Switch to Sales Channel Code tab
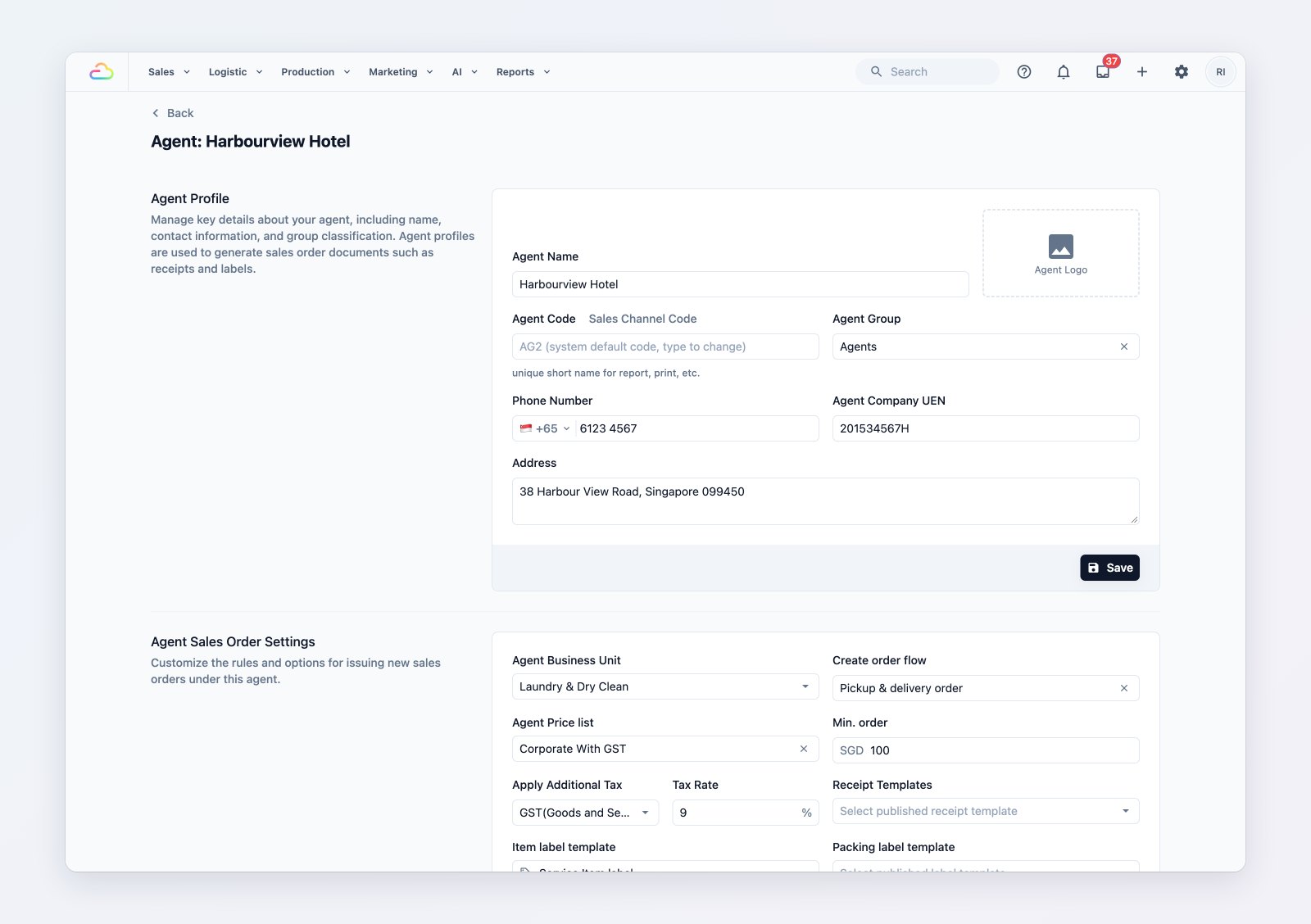 (x=642, y=319)
